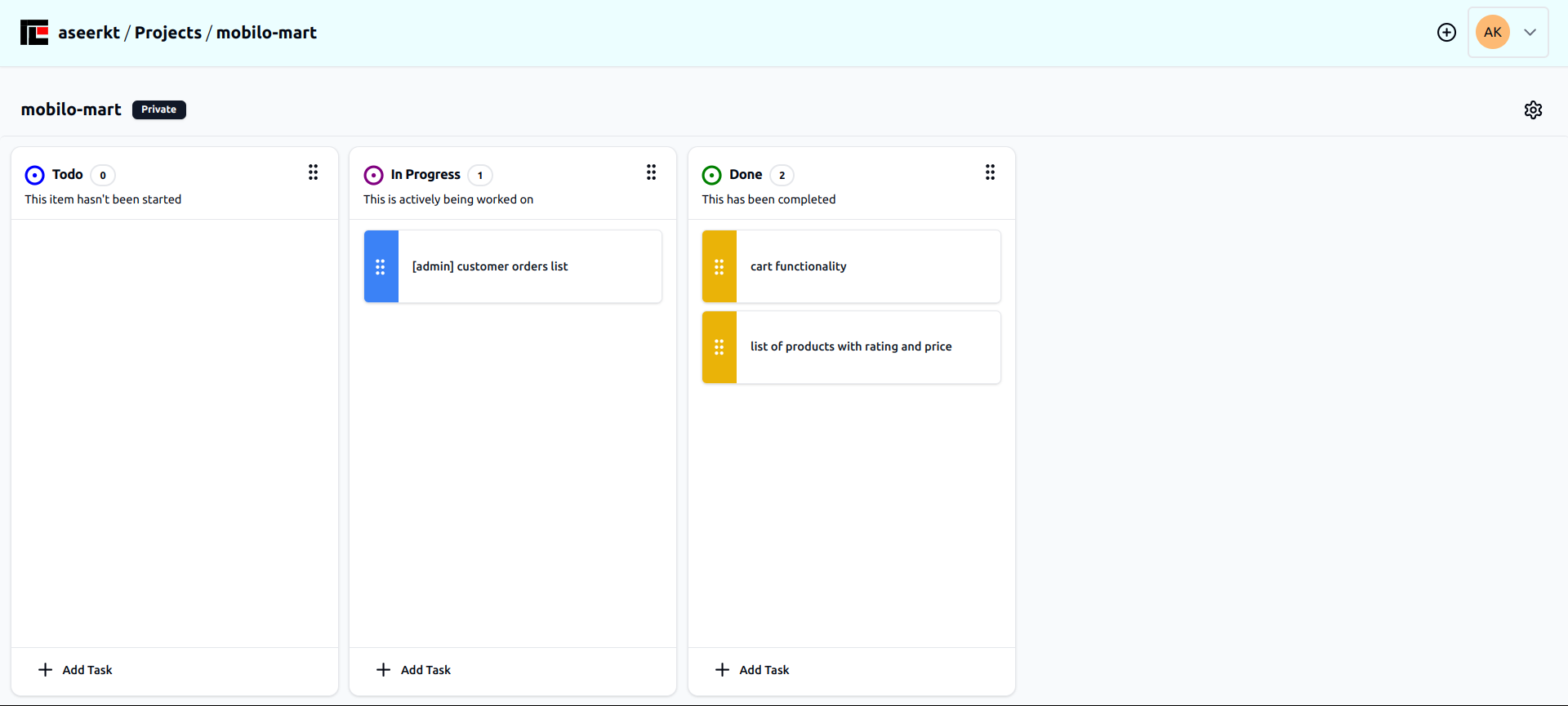Open project settings gear icon
This screenshot has height=706, width=1568.
point(1533,109)
